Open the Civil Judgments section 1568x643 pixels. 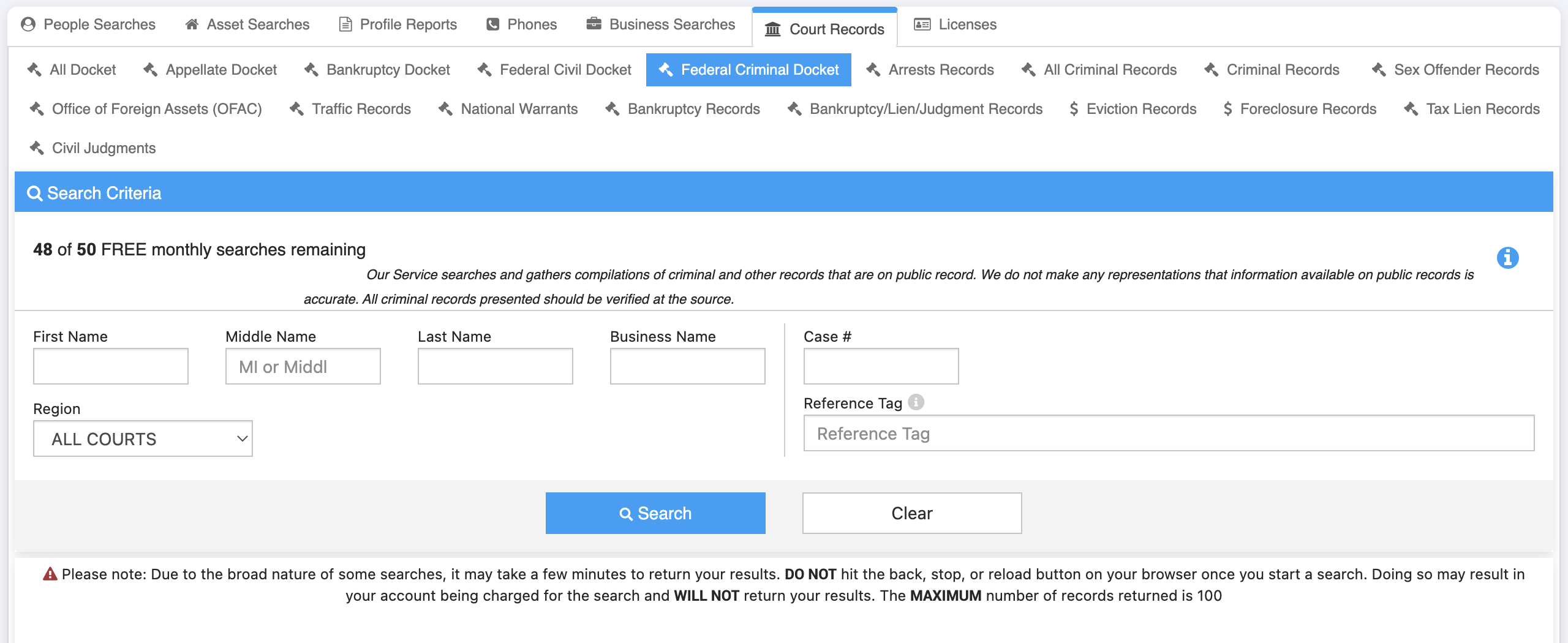[x=93, y=148]
